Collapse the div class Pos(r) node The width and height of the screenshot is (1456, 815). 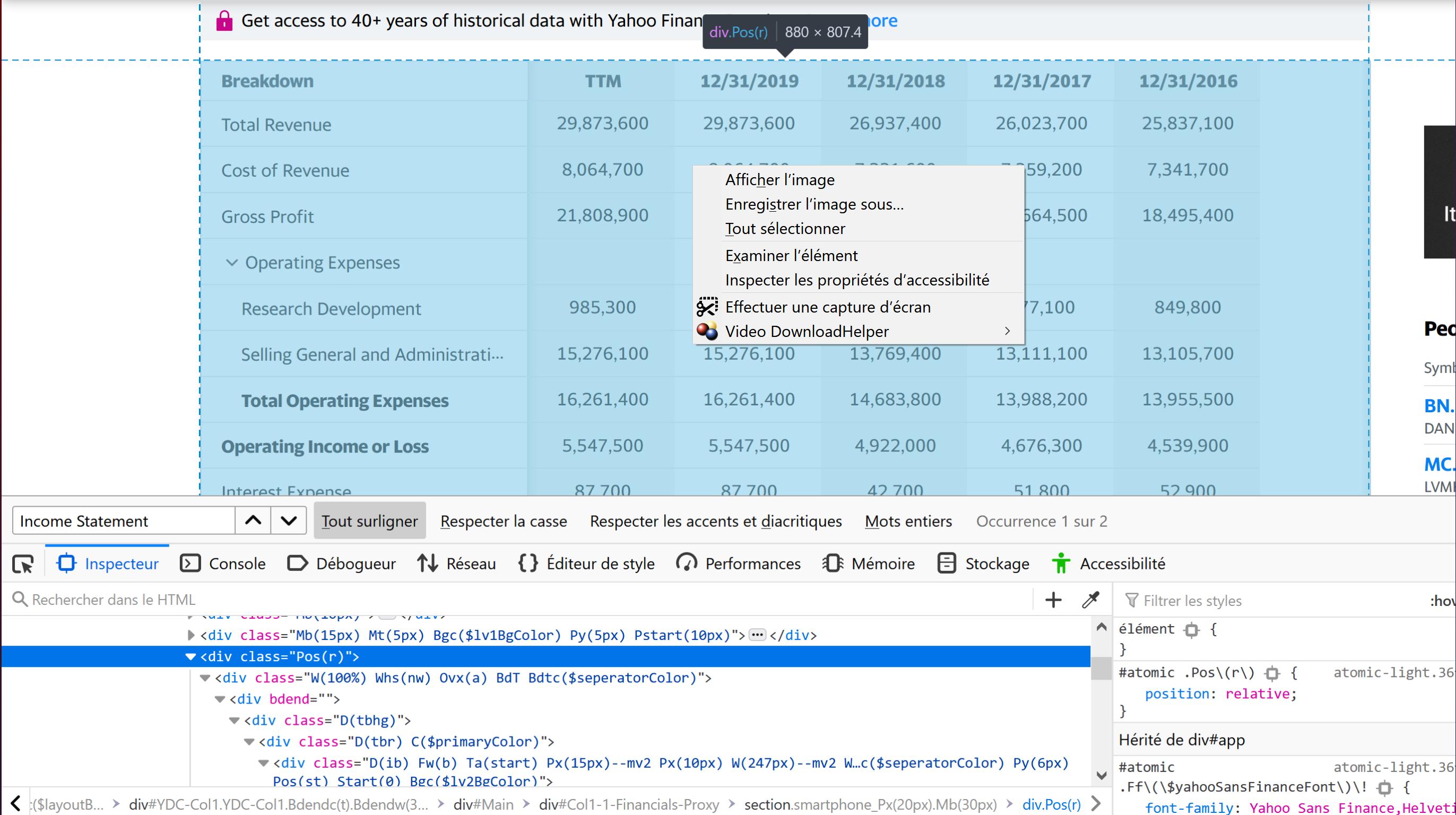(190, 657)
